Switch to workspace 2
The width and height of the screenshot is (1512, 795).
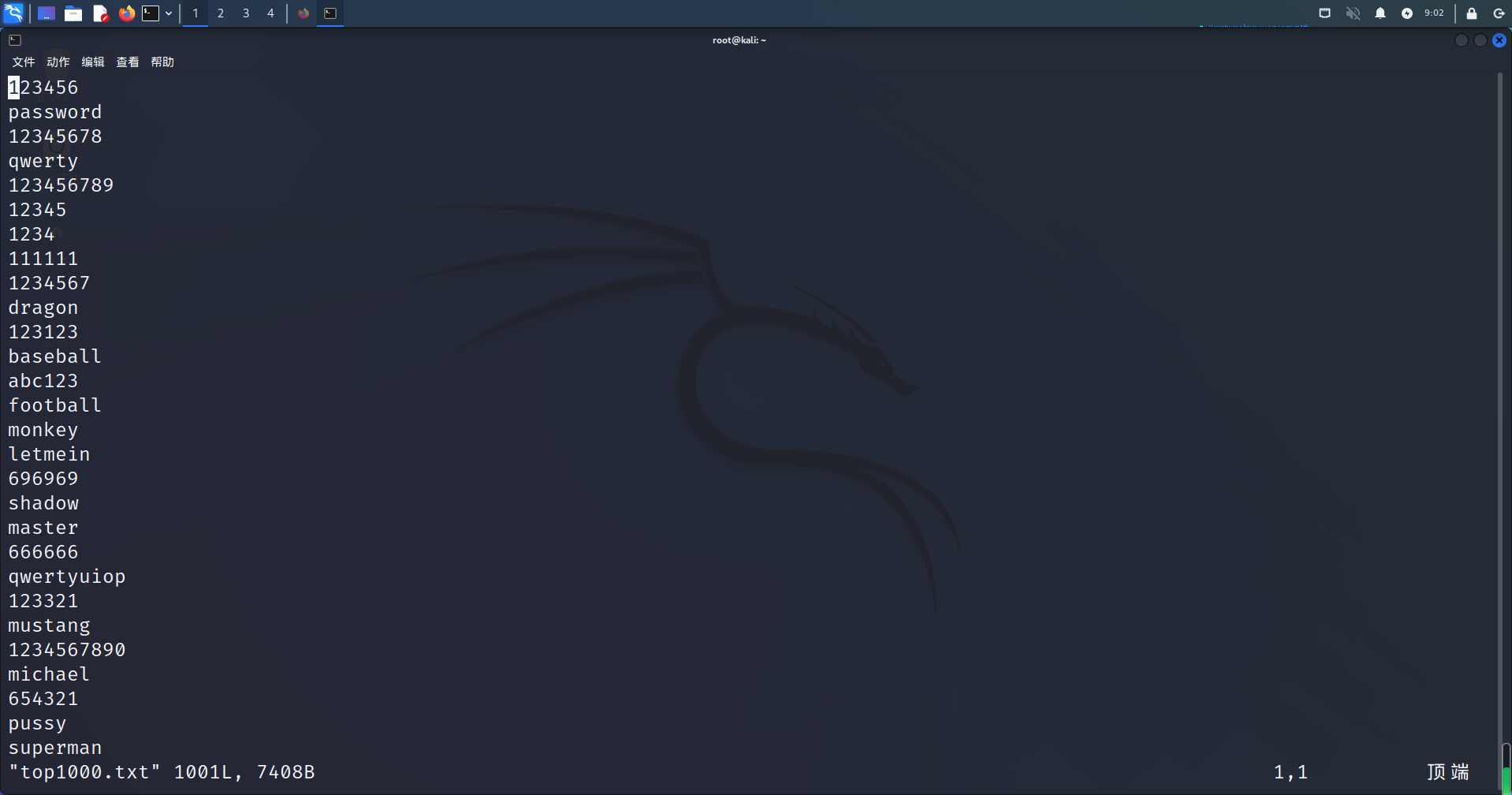click(x=220, y=13)
